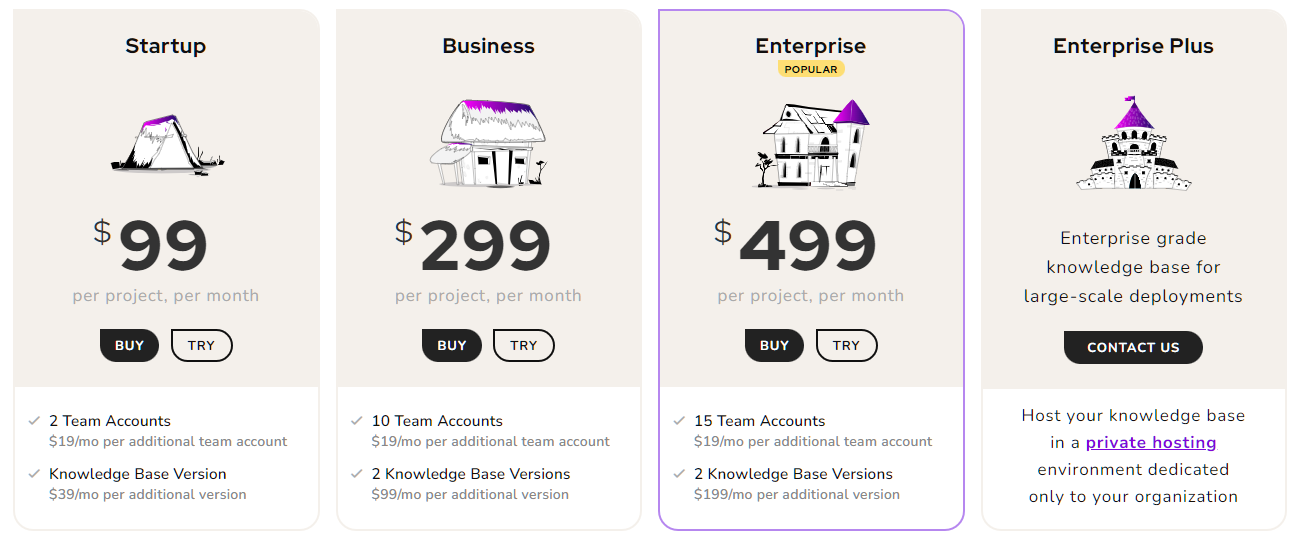Viewport: 1300px width, 544px height.
Task: Select the Enterprise Plus heading
Action: (1133, 46)
